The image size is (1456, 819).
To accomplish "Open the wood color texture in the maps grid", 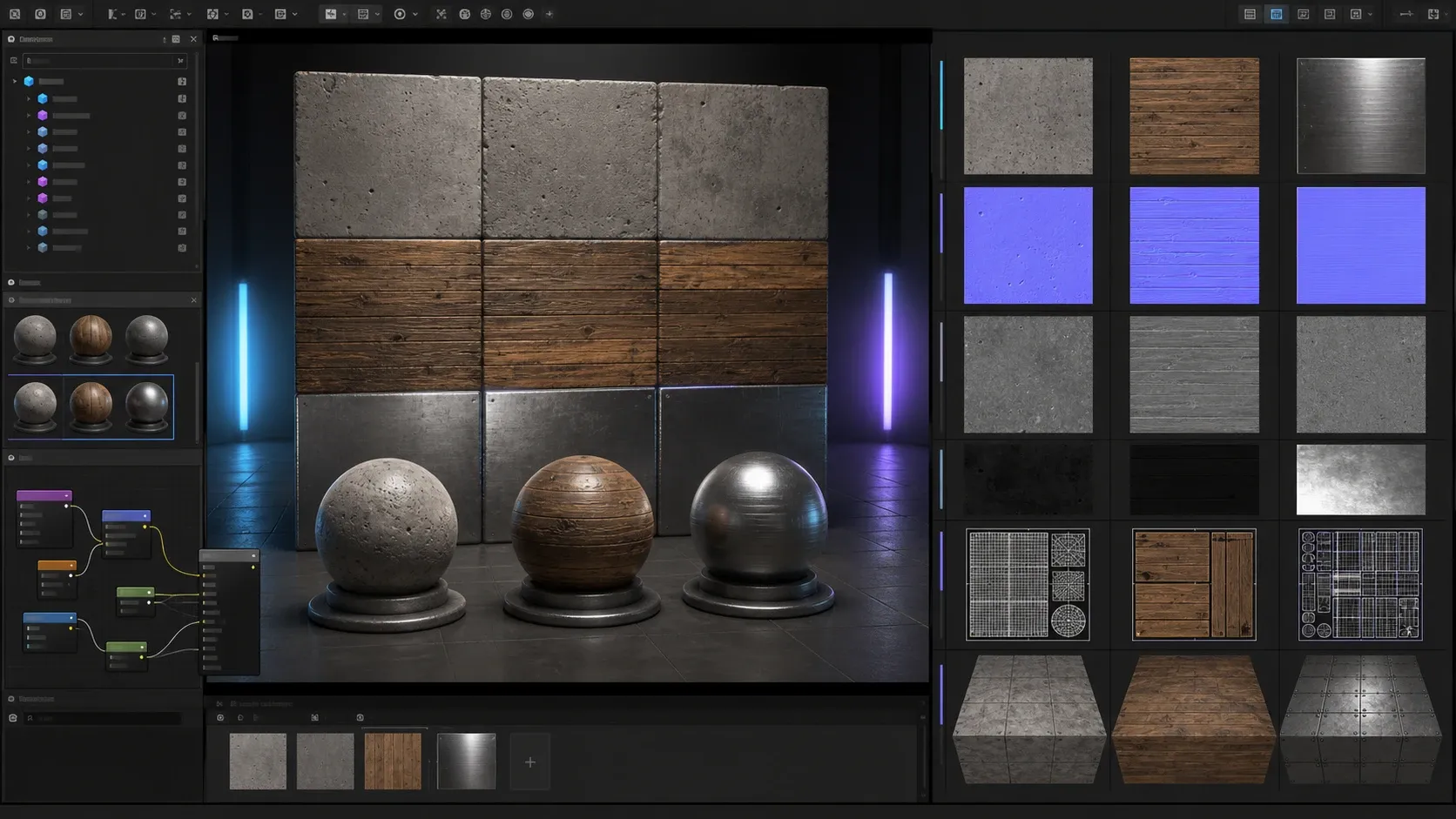I will point(1194,116).
